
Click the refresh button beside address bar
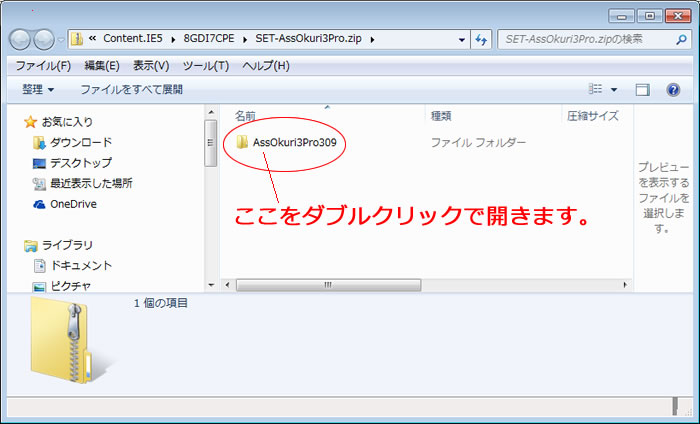tap(482, 39)
